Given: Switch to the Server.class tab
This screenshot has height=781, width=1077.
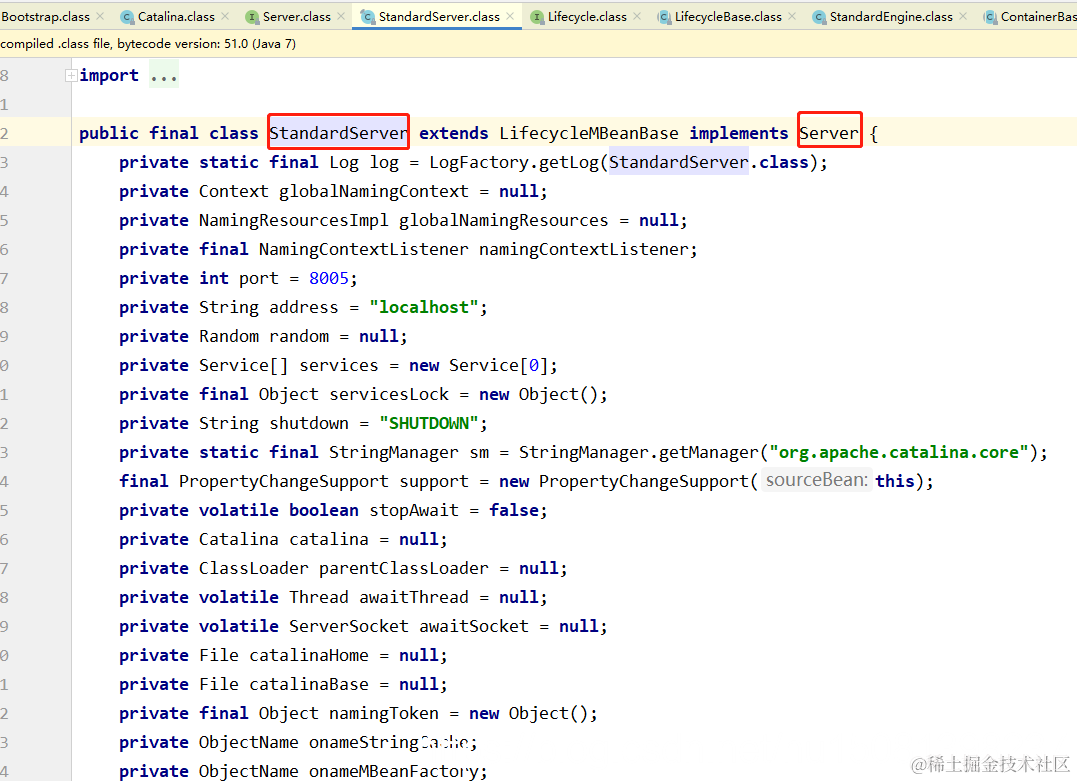Looking at the screenshot, I should [297, 16].
